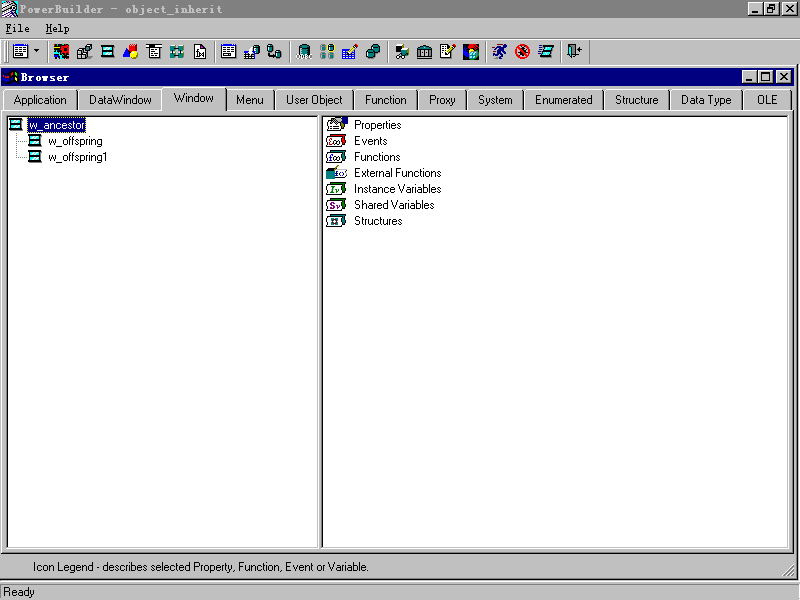This screenshot has width=800, height=600.
Task: Click the Events category item
Action: [x=370, y=141]
